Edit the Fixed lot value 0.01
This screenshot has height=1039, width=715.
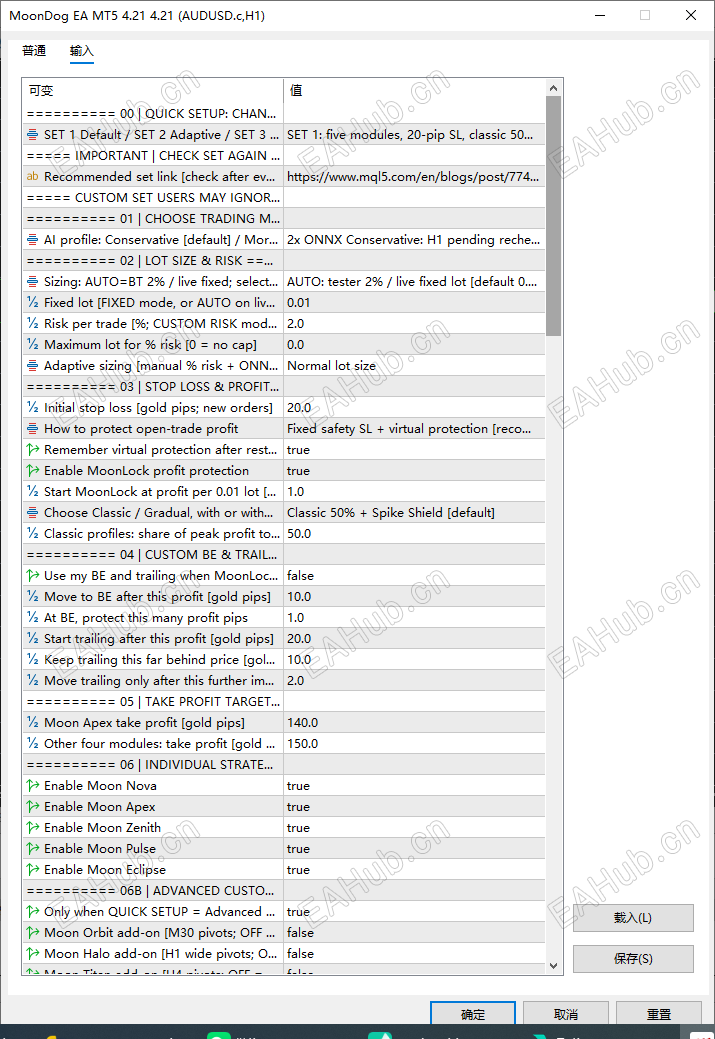414,302
